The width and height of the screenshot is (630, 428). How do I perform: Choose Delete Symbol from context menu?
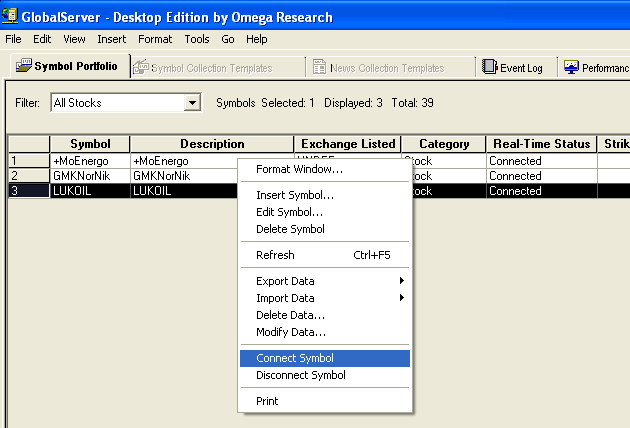tap(325, 229)
